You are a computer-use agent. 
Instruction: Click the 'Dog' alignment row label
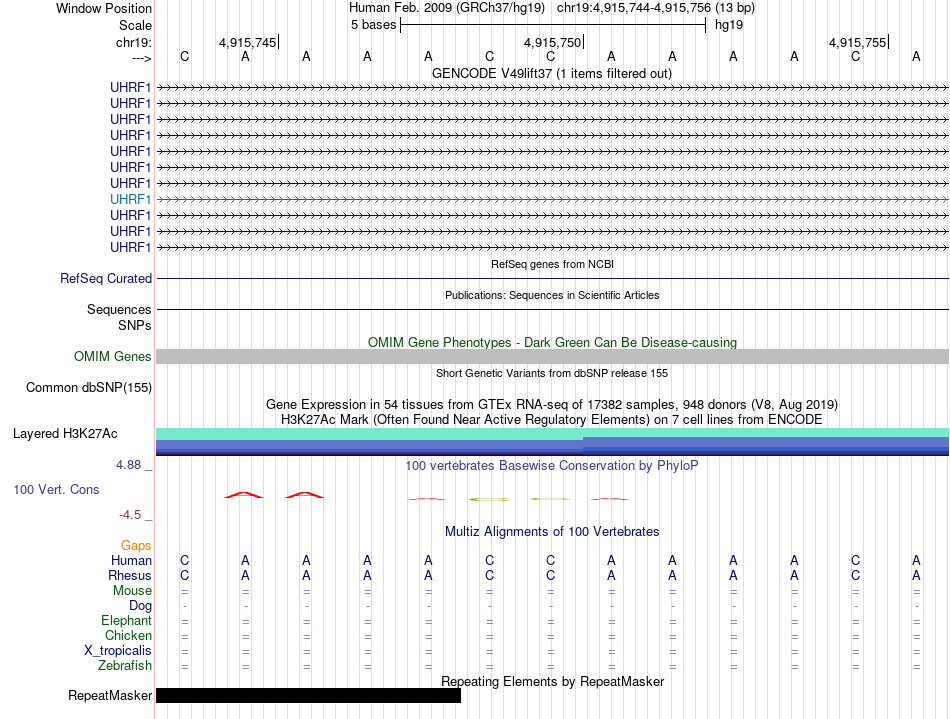140,606
